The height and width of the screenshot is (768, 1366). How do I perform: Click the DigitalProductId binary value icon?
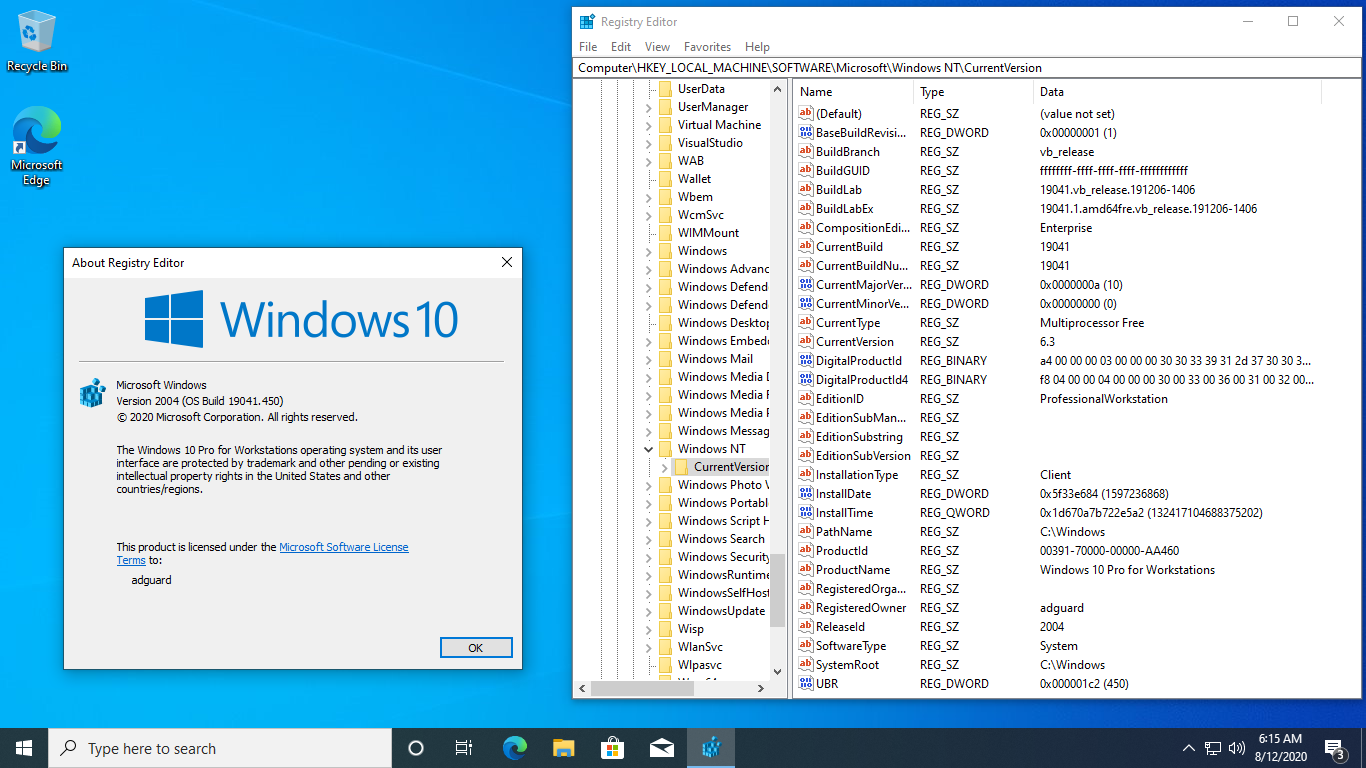pyautogui.click(x=806, y=361)
